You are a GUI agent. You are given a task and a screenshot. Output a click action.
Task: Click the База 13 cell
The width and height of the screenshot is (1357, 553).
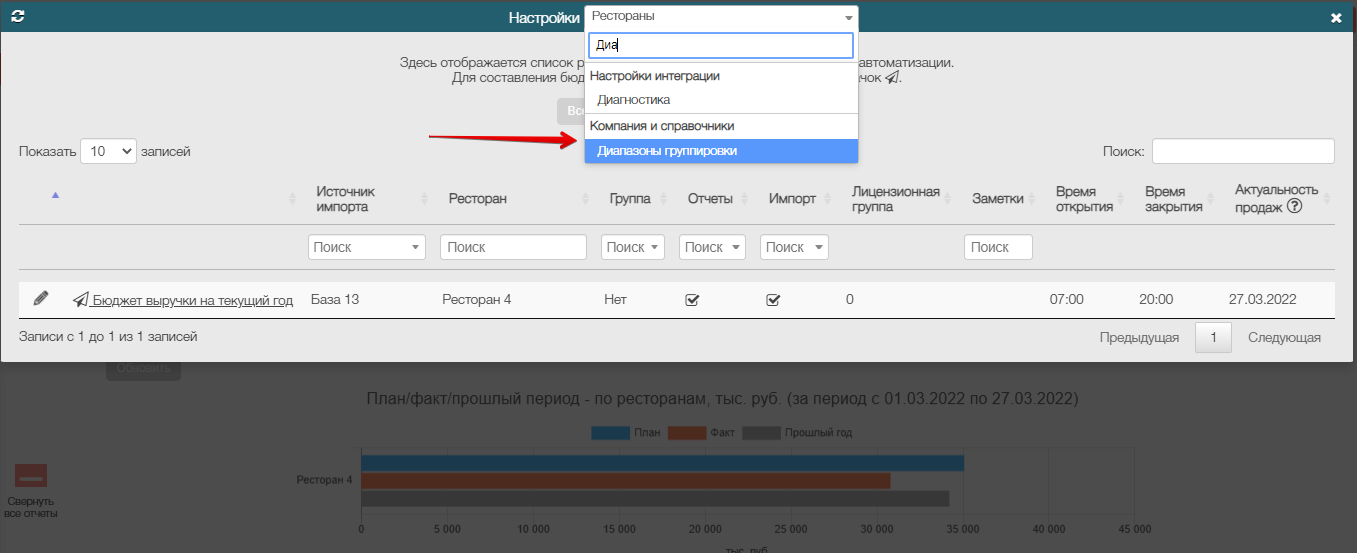pos(335,299)
